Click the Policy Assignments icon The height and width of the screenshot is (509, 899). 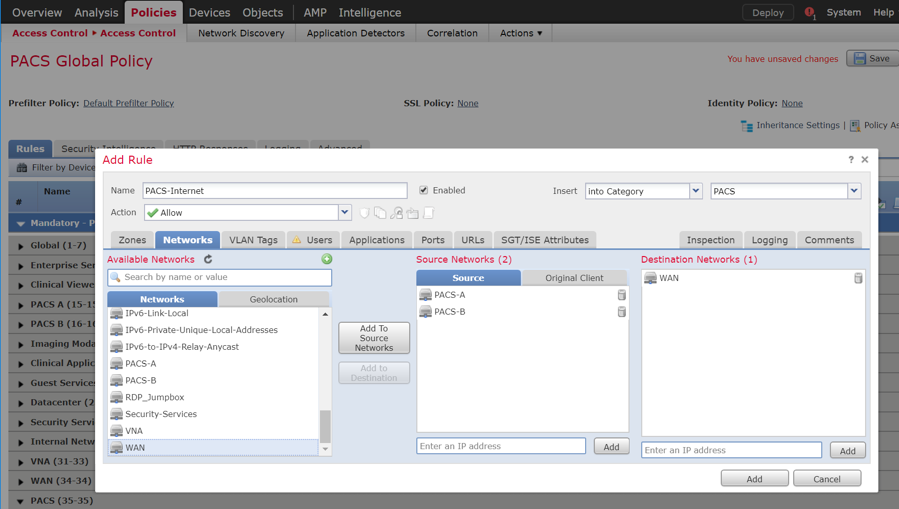[x=855, y=126]
